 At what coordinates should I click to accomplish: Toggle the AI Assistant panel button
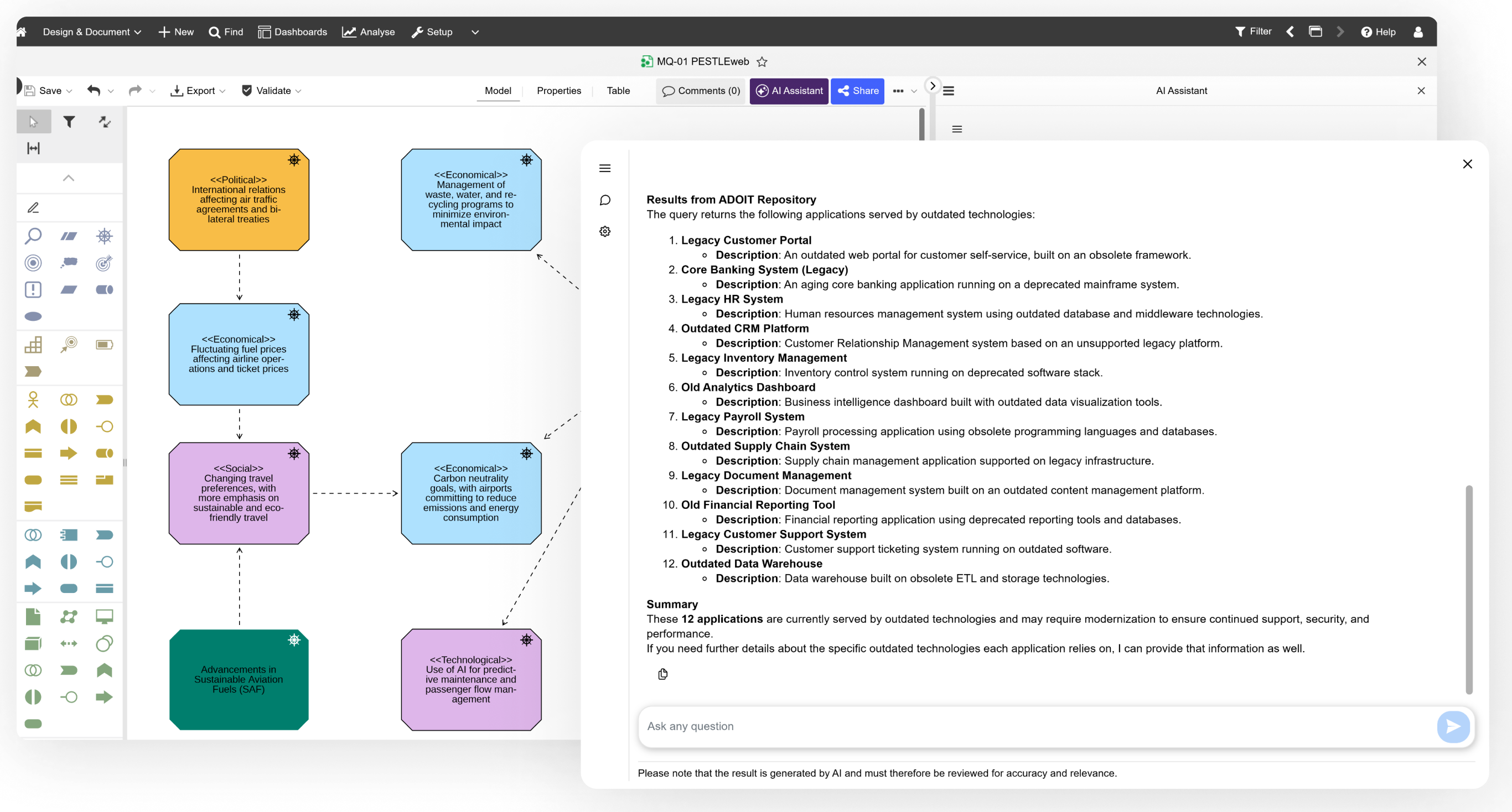click(x=789, y=91)
